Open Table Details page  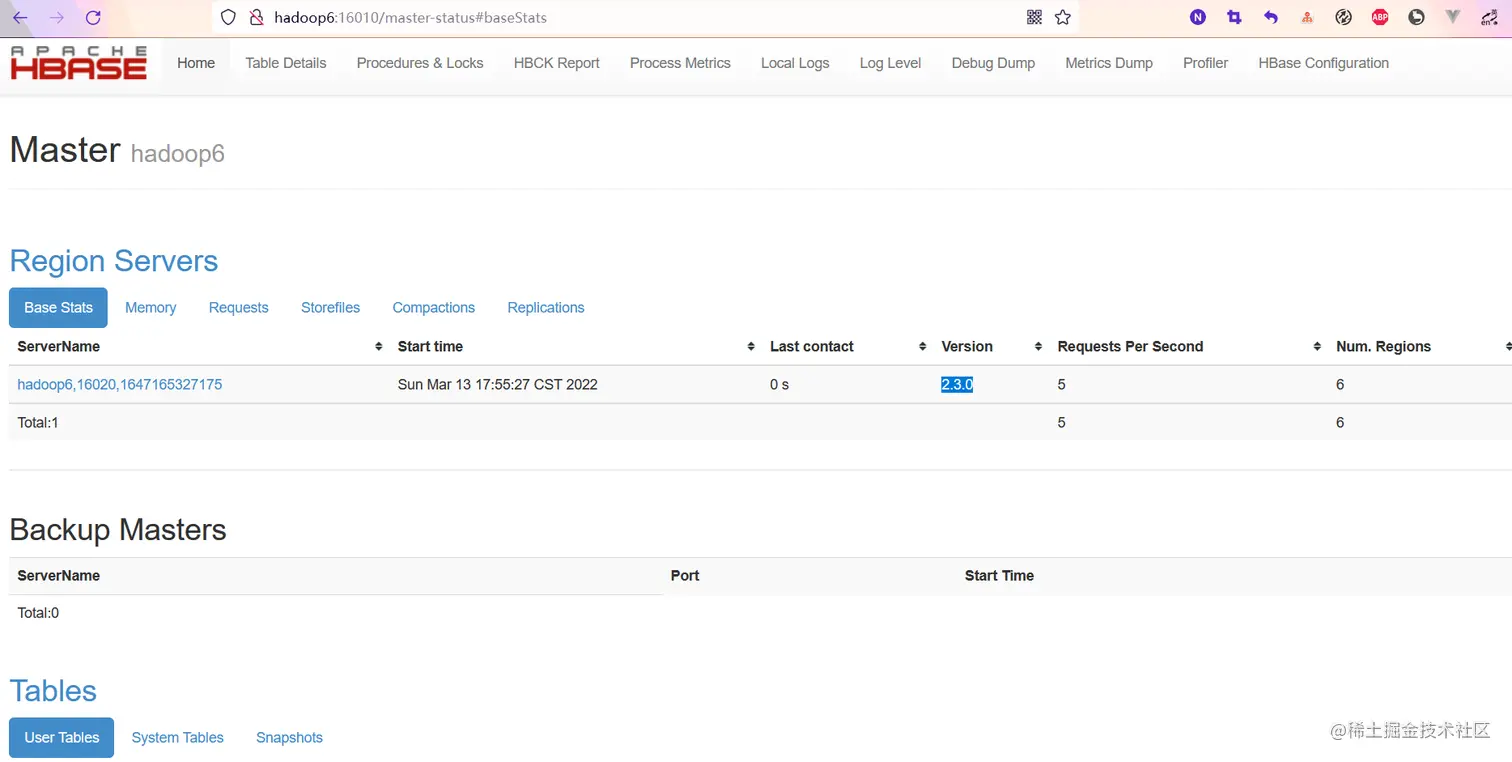pyautogui.click(x=286, y=63)
